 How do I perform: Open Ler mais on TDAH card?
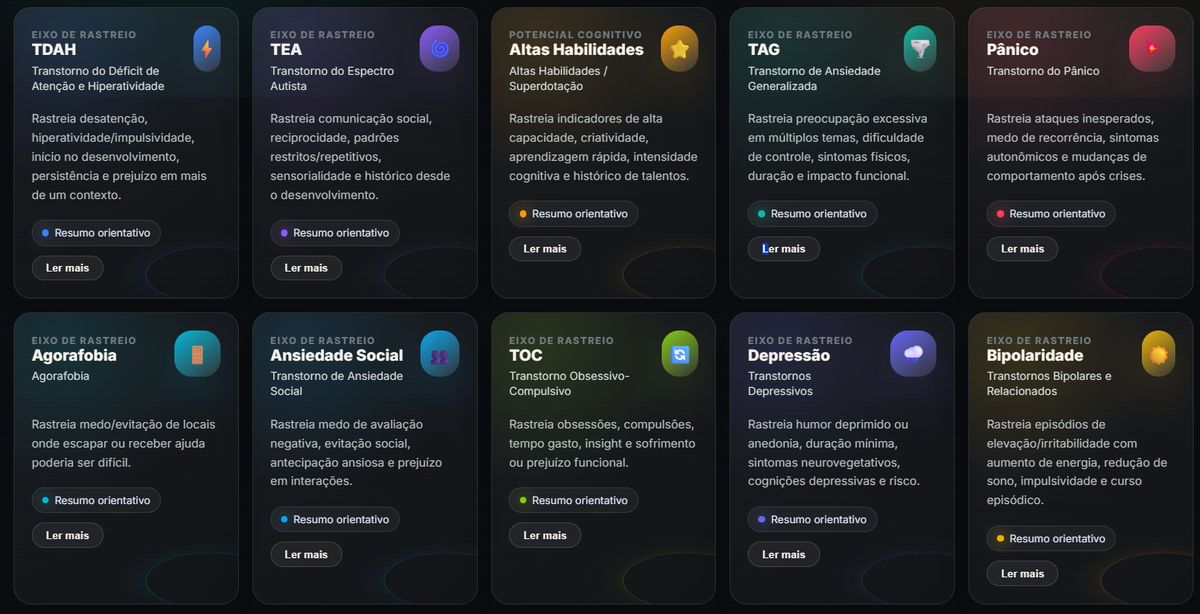67,268
